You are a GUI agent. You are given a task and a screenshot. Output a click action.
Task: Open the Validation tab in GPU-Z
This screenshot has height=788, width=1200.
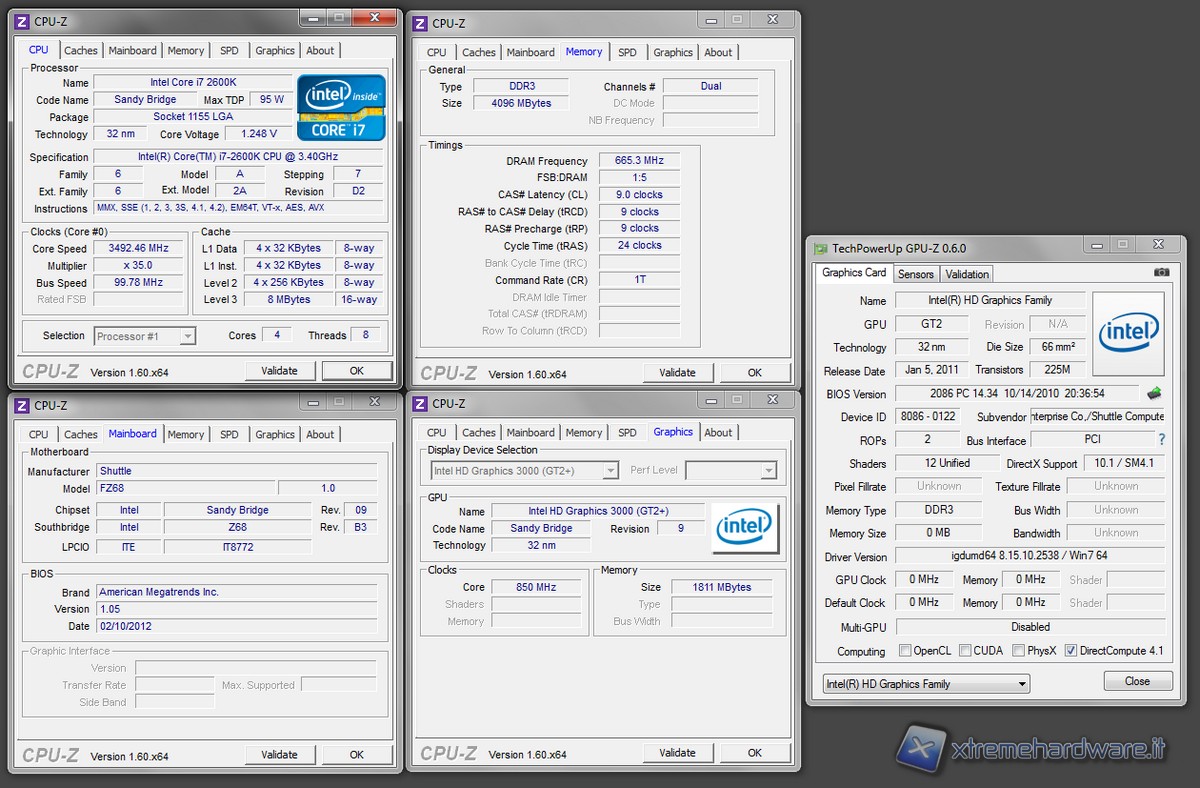click(967, 274)
